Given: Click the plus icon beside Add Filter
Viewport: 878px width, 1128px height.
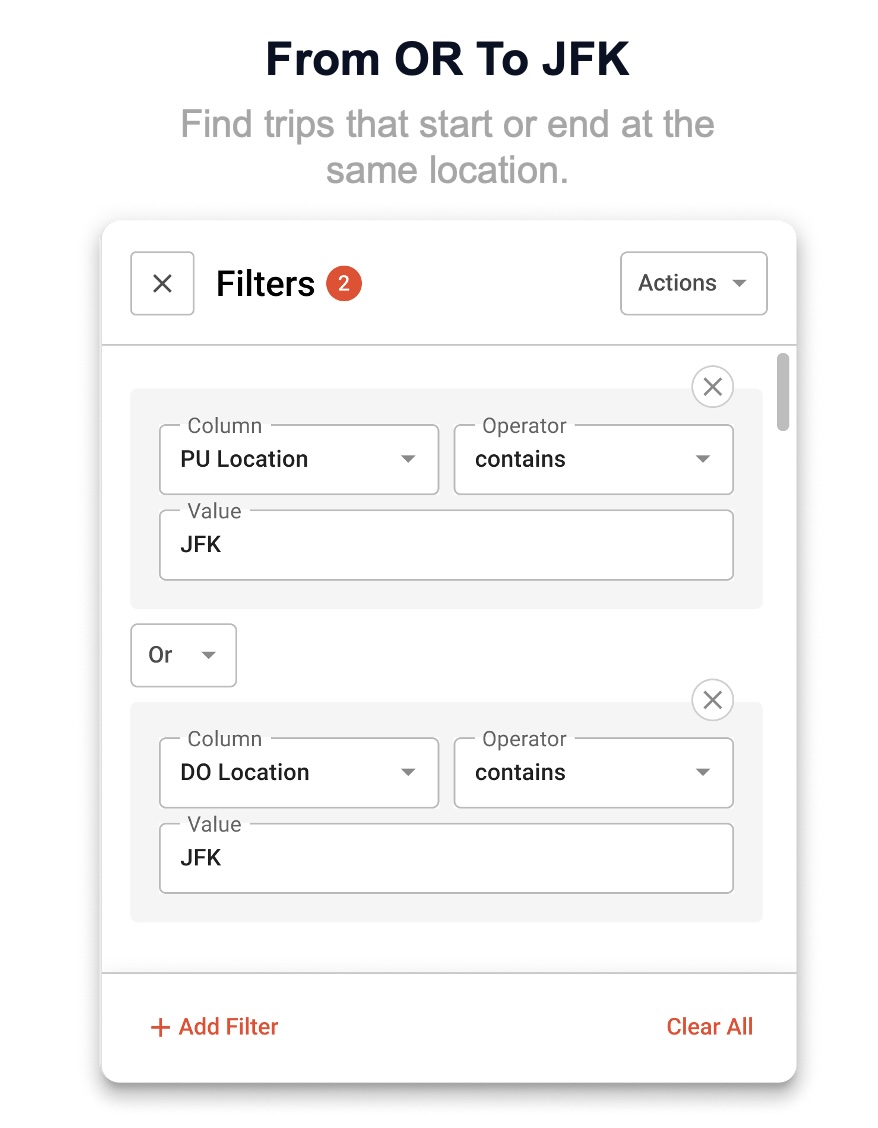Looking at the screenshot, I should (160, 1027).
